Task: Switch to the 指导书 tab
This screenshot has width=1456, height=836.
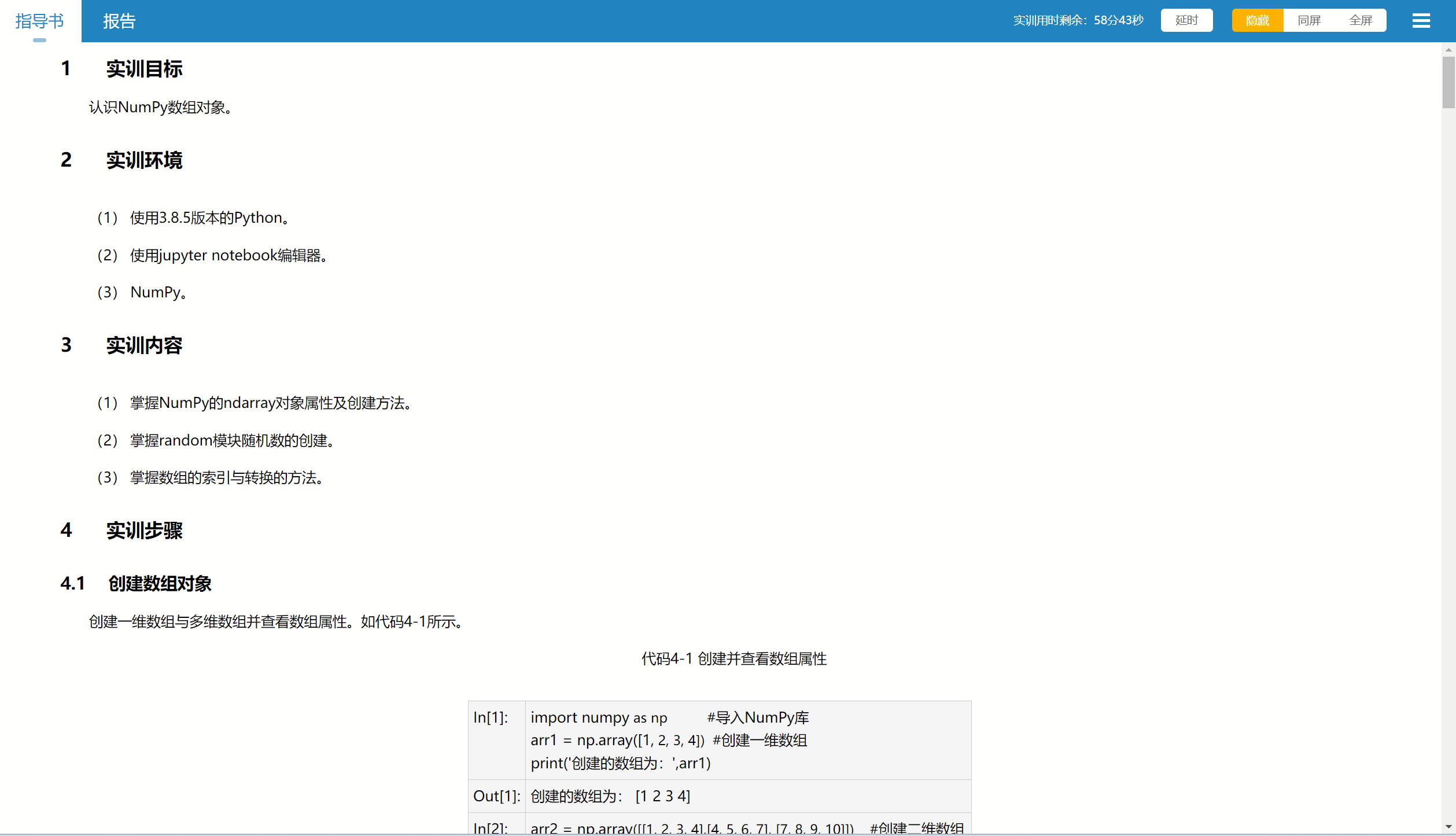Action: click(39, 21)
